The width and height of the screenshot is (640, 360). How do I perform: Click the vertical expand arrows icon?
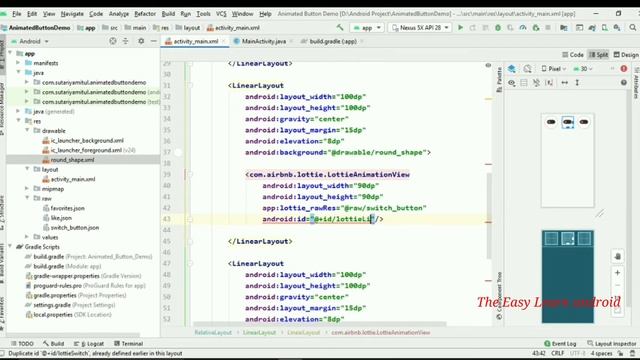[577, 83]
